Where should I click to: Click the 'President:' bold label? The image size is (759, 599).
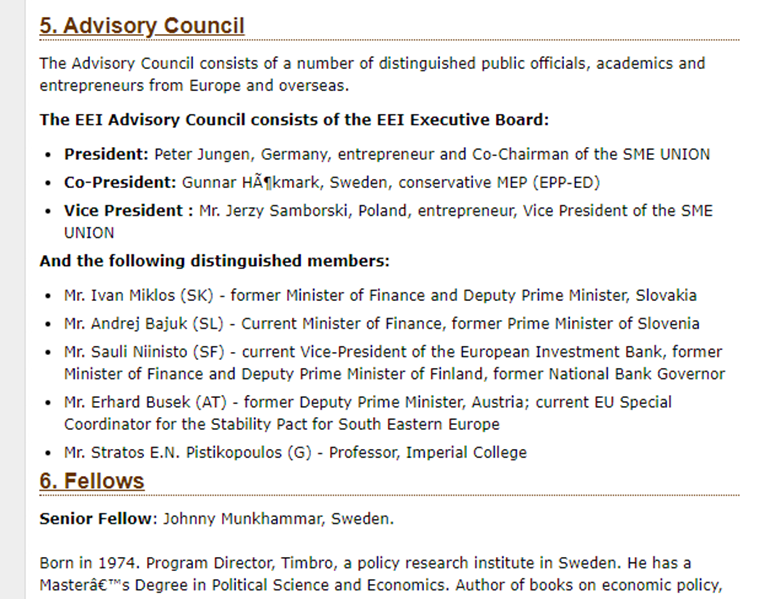pyautogui.click(x=106, y=154)
